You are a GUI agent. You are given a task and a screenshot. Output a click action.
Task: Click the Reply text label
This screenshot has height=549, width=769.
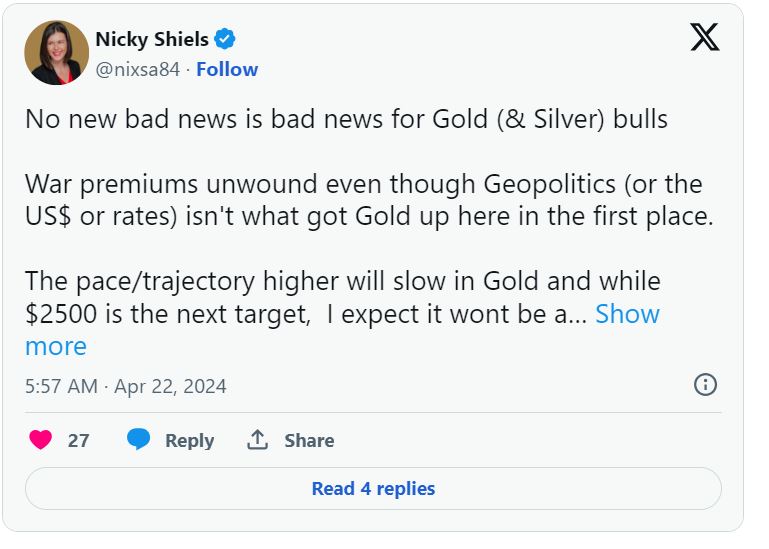coord(189,440)
